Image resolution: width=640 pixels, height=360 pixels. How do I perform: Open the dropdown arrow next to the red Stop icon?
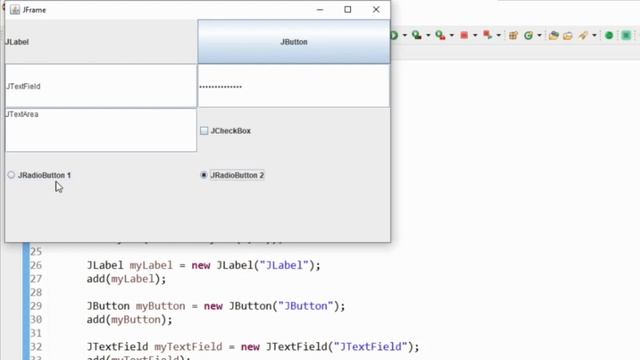tap(475, 36)
